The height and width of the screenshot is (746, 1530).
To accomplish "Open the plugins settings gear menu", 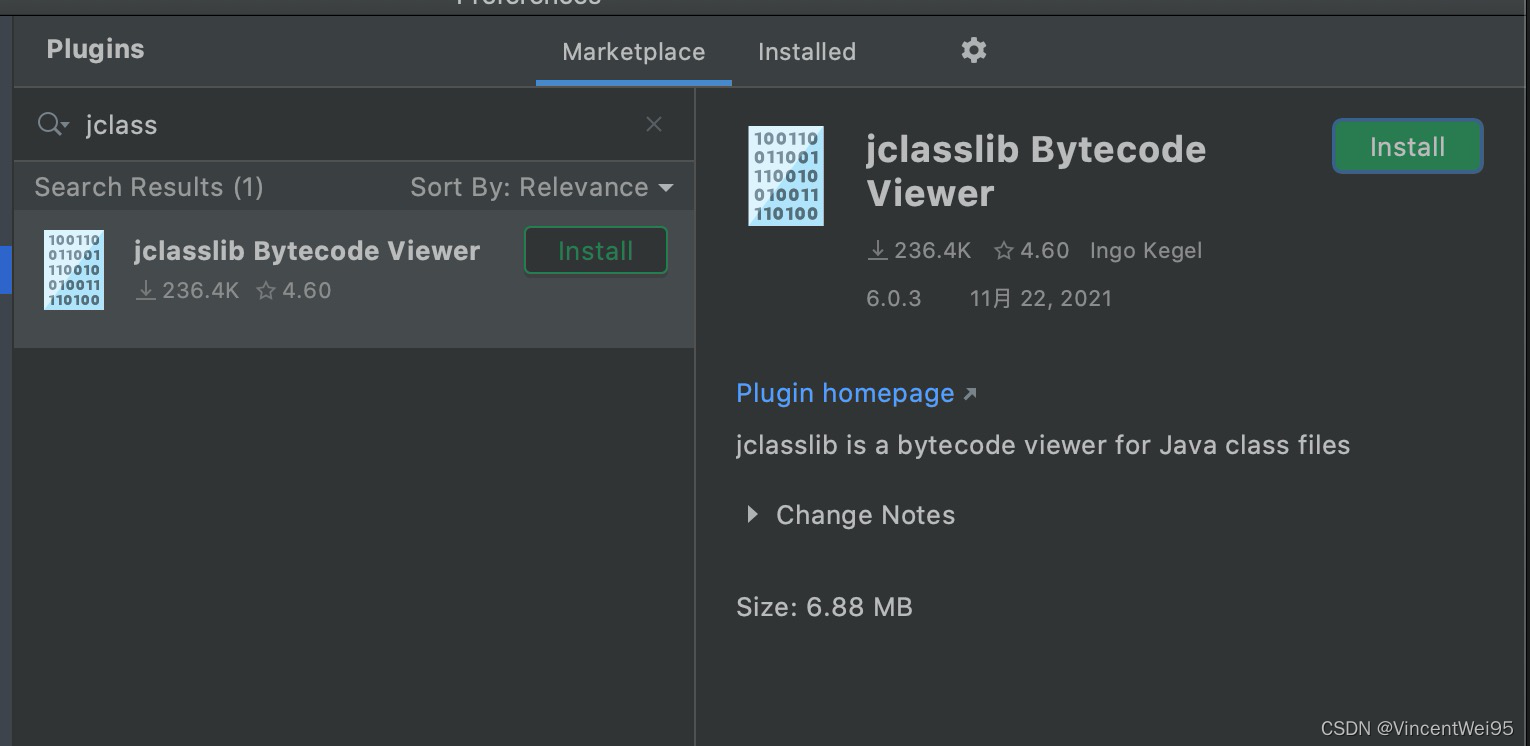I will tap(974, 50).
